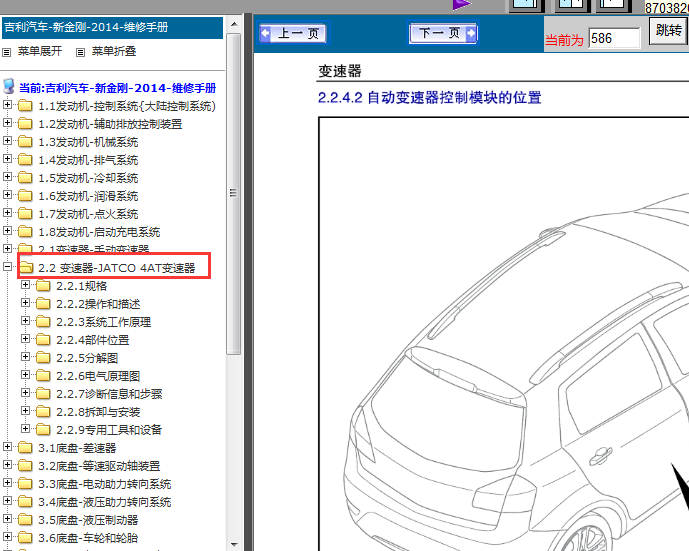689x551 pixels.
Task: Click the folder icon of 1.5发动机-冷却系统
Action: point(25,178)
